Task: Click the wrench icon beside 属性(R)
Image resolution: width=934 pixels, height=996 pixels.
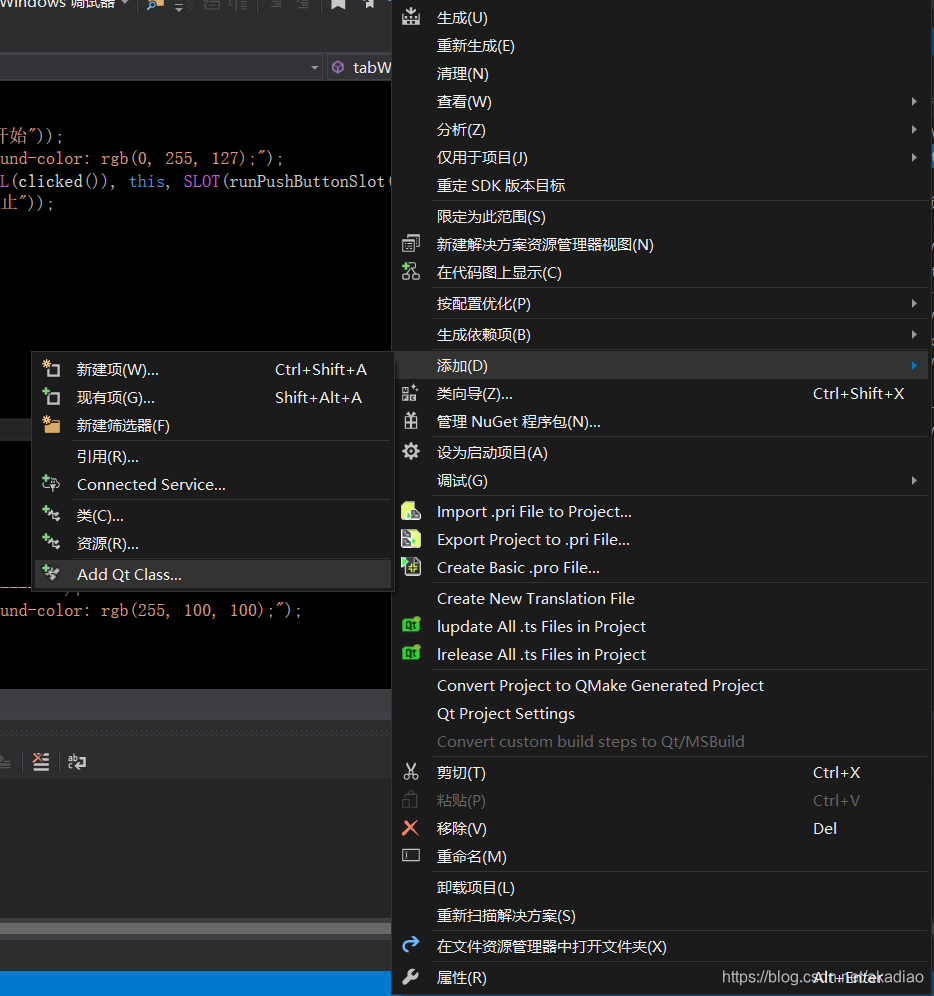Action: click(411, 977)
